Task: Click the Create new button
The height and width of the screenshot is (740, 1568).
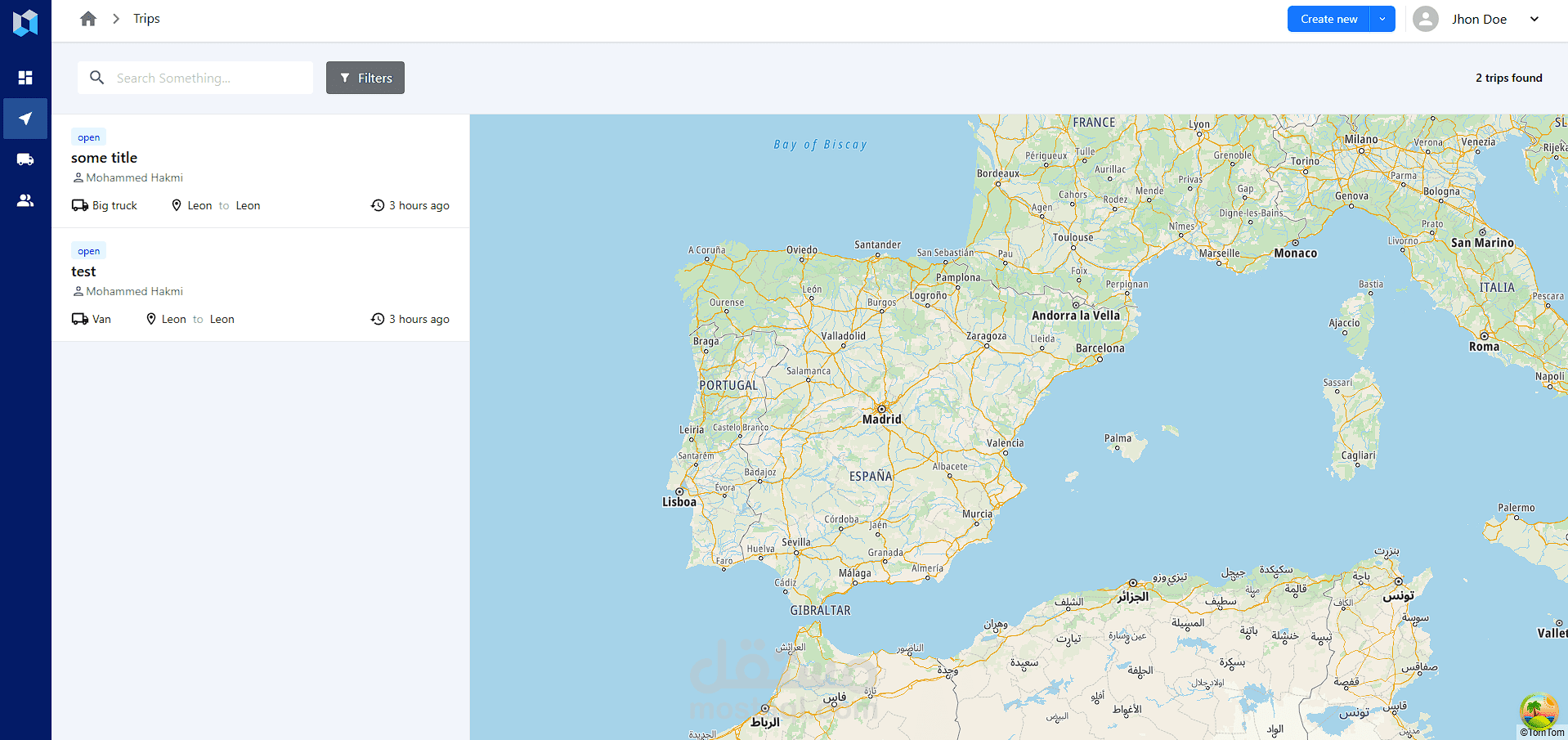Action: coord(1329,19)
